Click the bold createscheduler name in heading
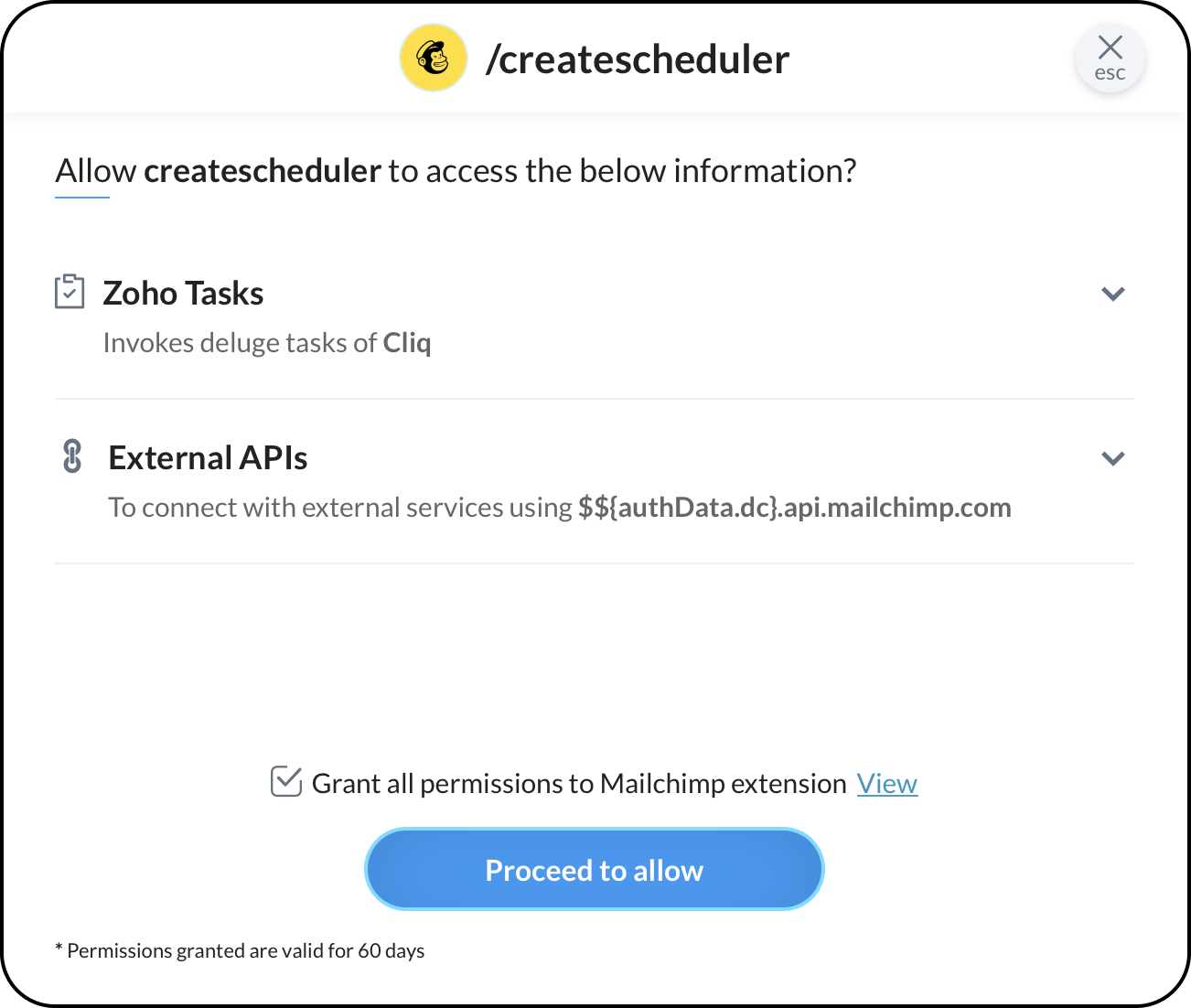The height and width of the screenshot is (1008, 1191). coord(263,171)
